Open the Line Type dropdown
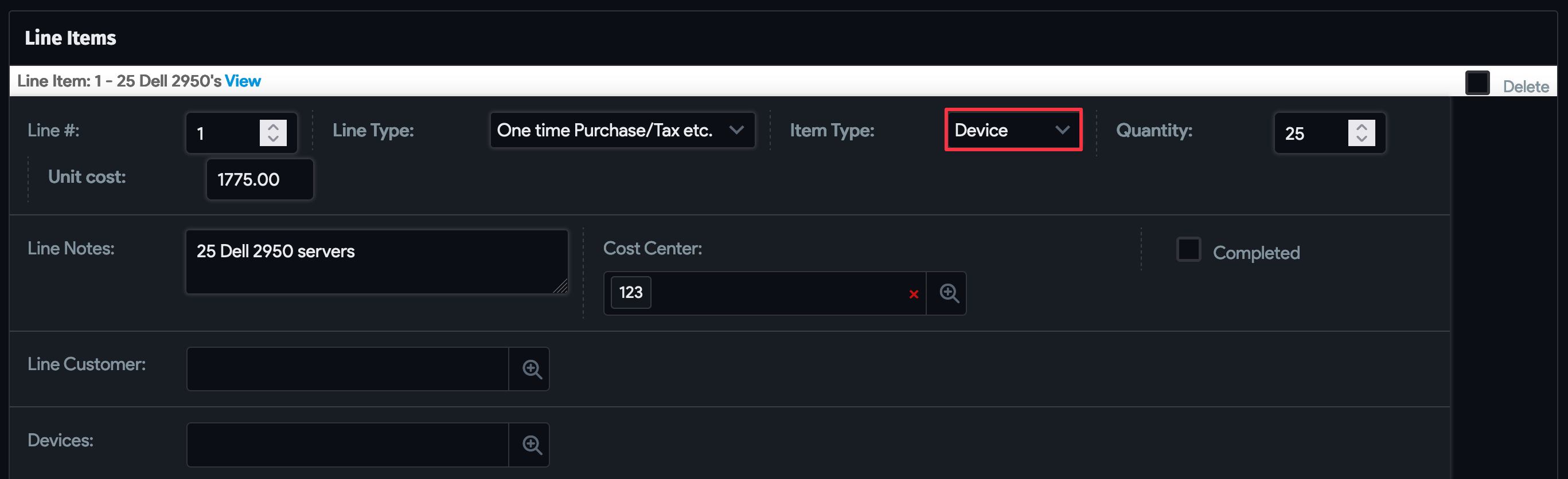The image size is (1568, 479). click(x=622, y=129)
